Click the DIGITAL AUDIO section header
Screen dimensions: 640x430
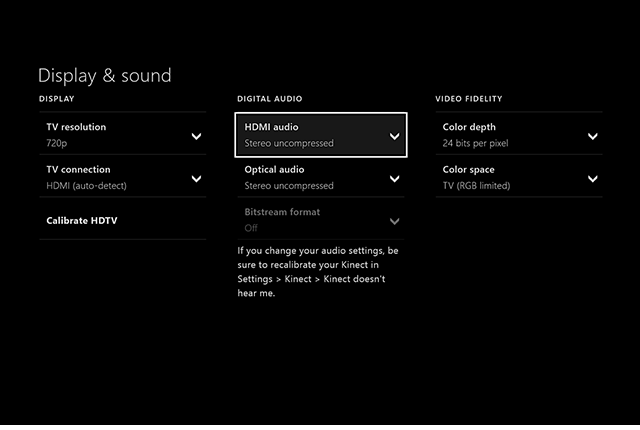tap(269, 99)
